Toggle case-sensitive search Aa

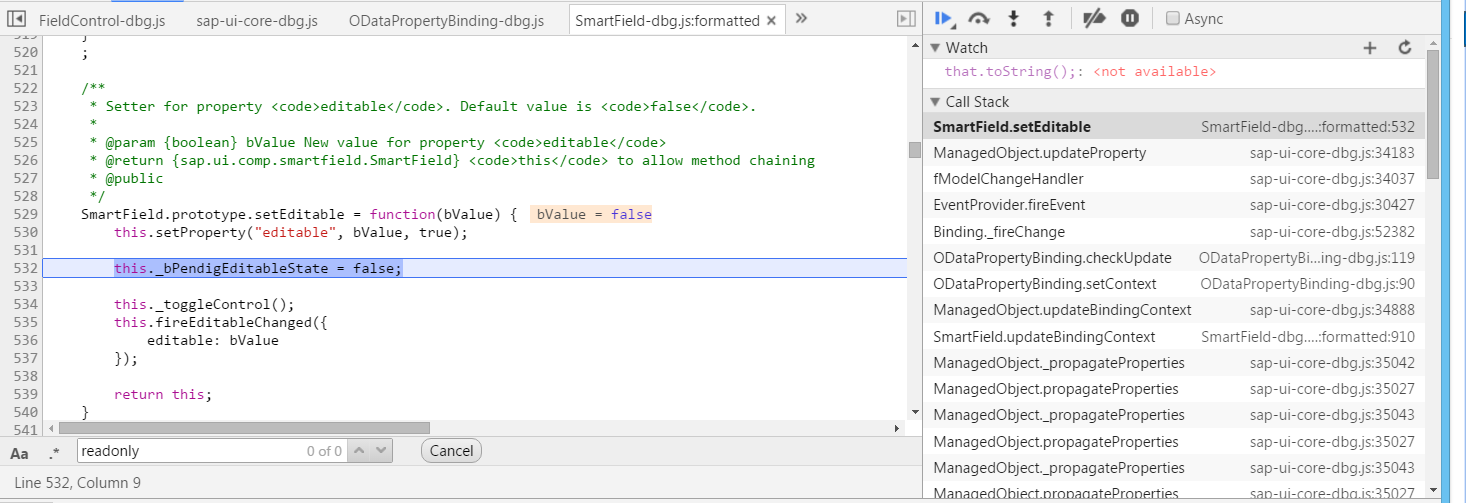(x=19, y=453)
